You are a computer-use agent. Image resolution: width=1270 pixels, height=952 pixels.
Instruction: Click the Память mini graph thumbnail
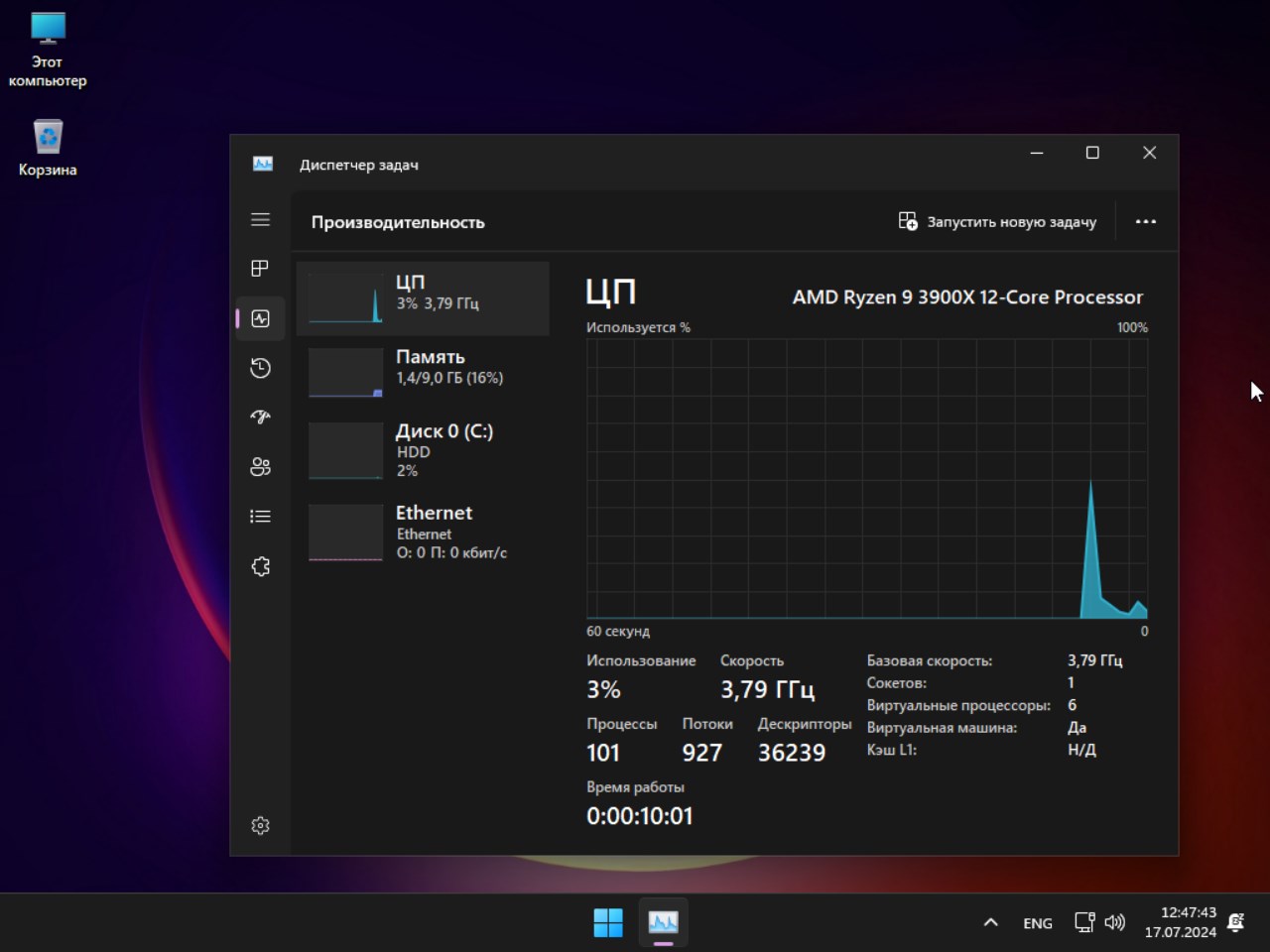(x=345, y=373)
